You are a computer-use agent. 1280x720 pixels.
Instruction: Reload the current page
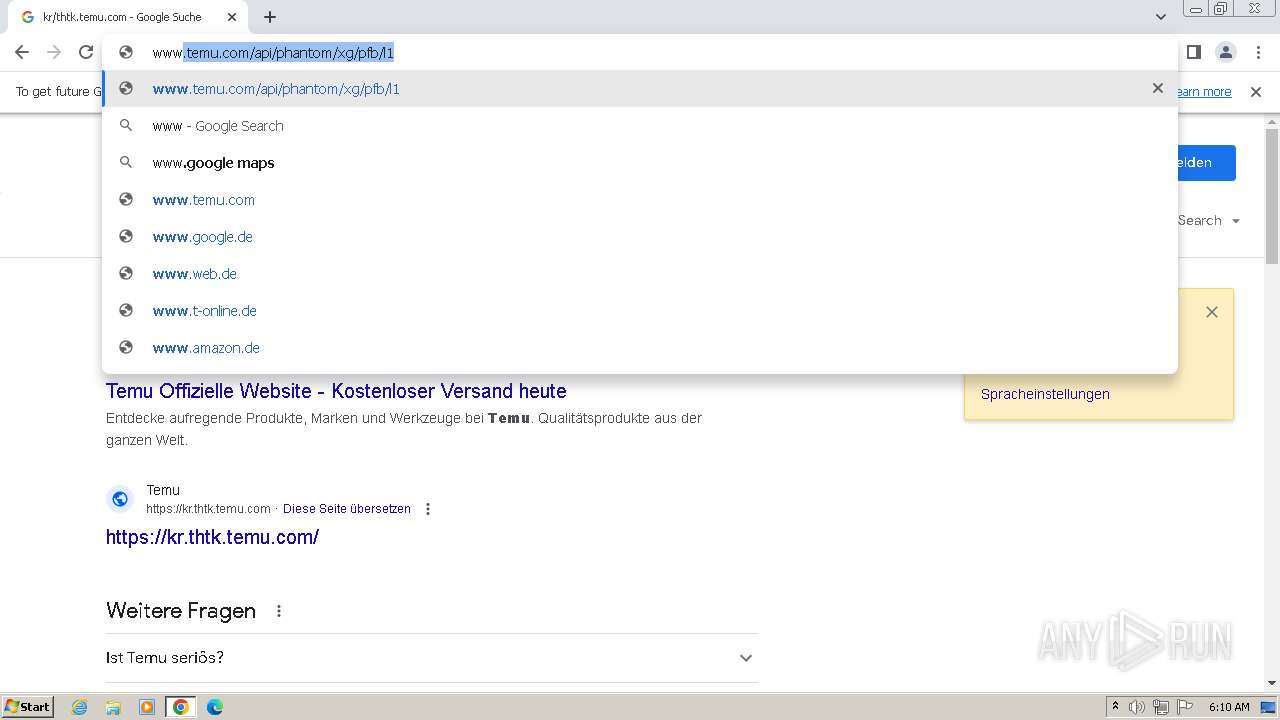[86, 52]
